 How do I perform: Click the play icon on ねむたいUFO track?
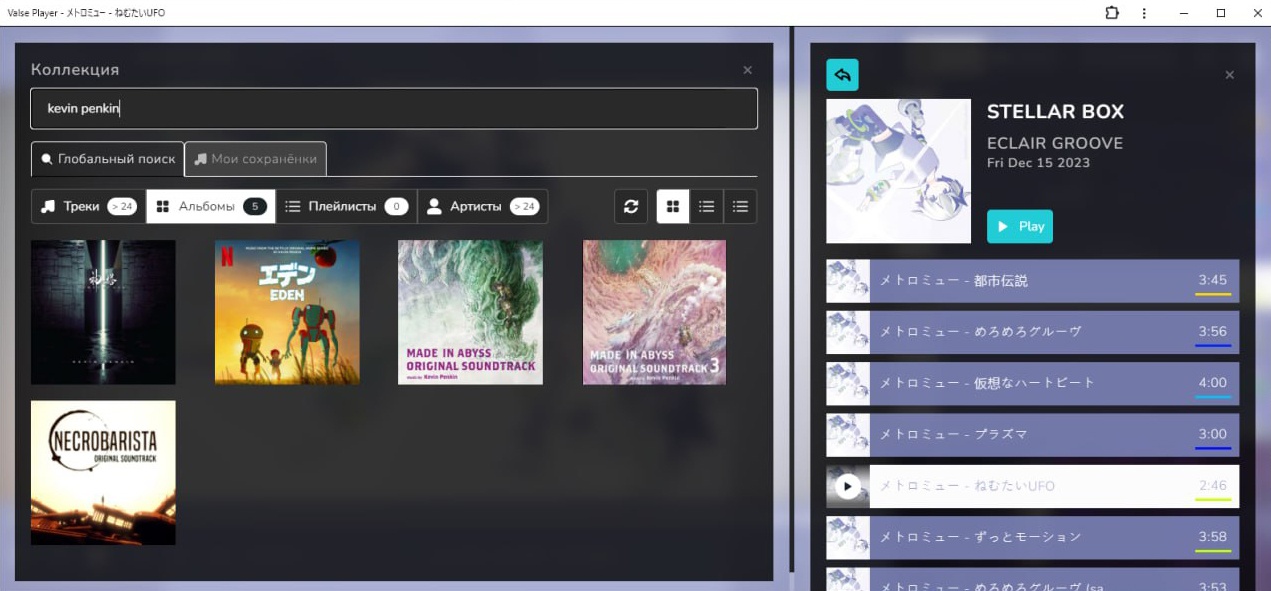click(x=847, y=486)
